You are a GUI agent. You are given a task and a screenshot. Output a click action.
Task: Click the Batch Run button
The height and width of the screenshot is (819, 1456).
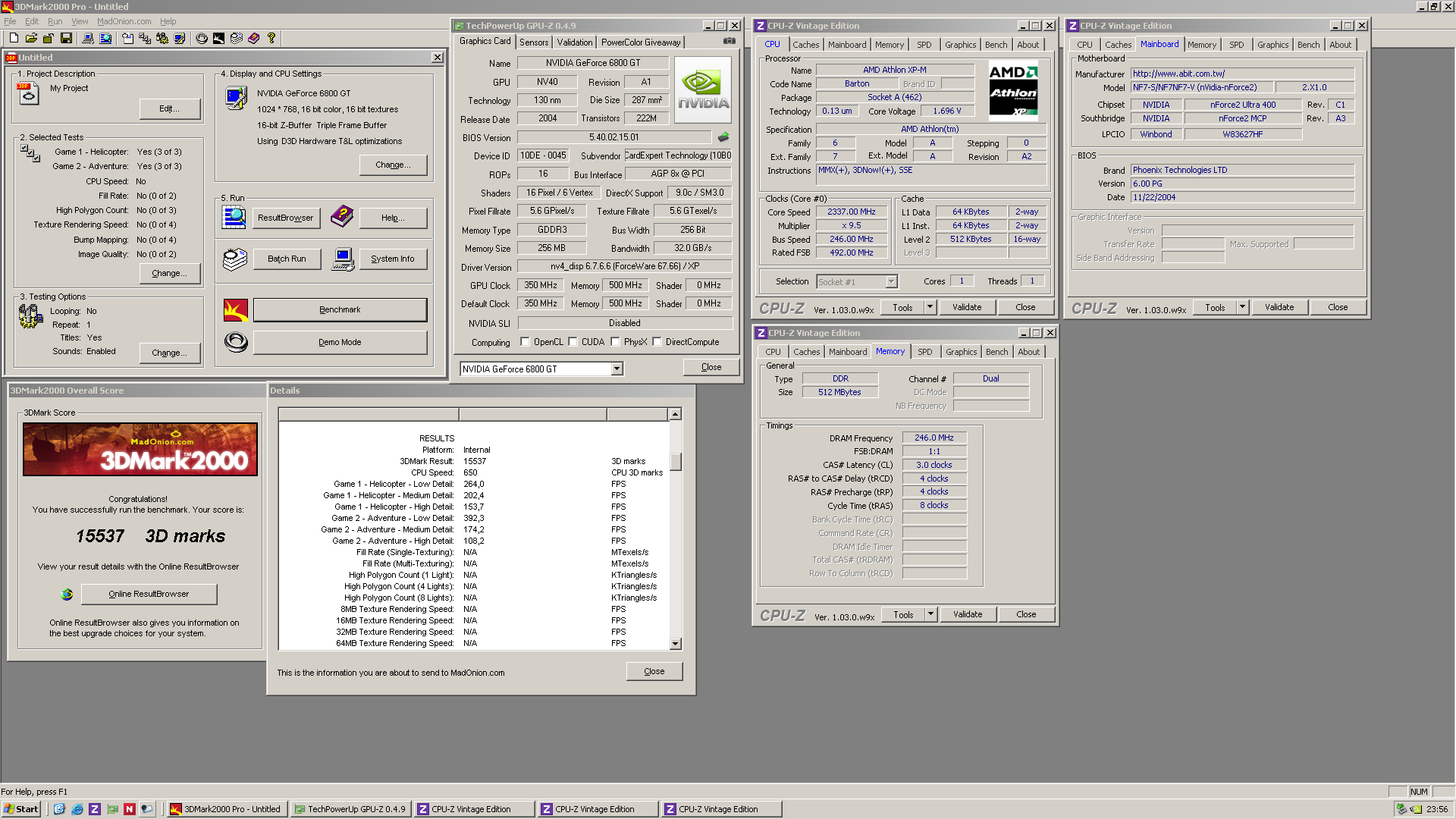coord(287,259)
